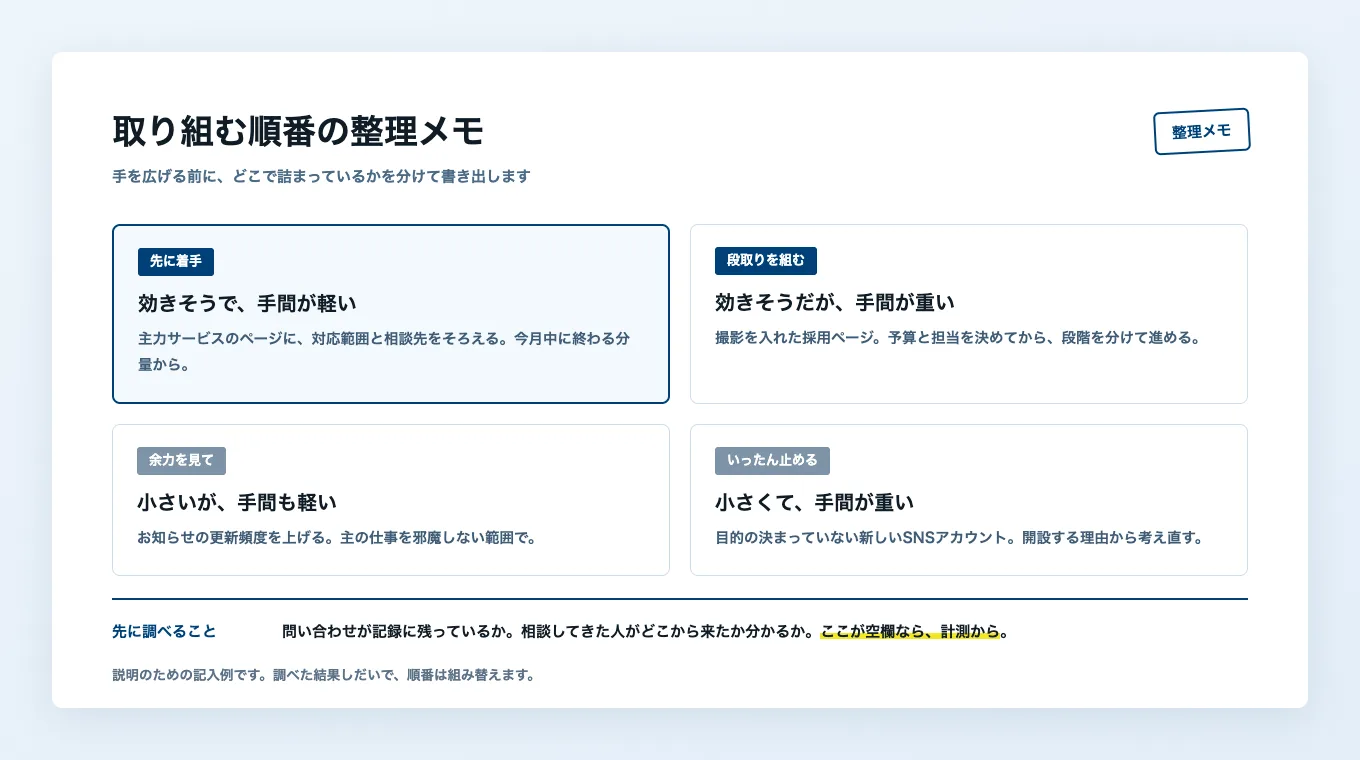1360x760 pixels.
Task: Click heading 効きそうで、手間が軽い
Action: [x=247, y=303]
